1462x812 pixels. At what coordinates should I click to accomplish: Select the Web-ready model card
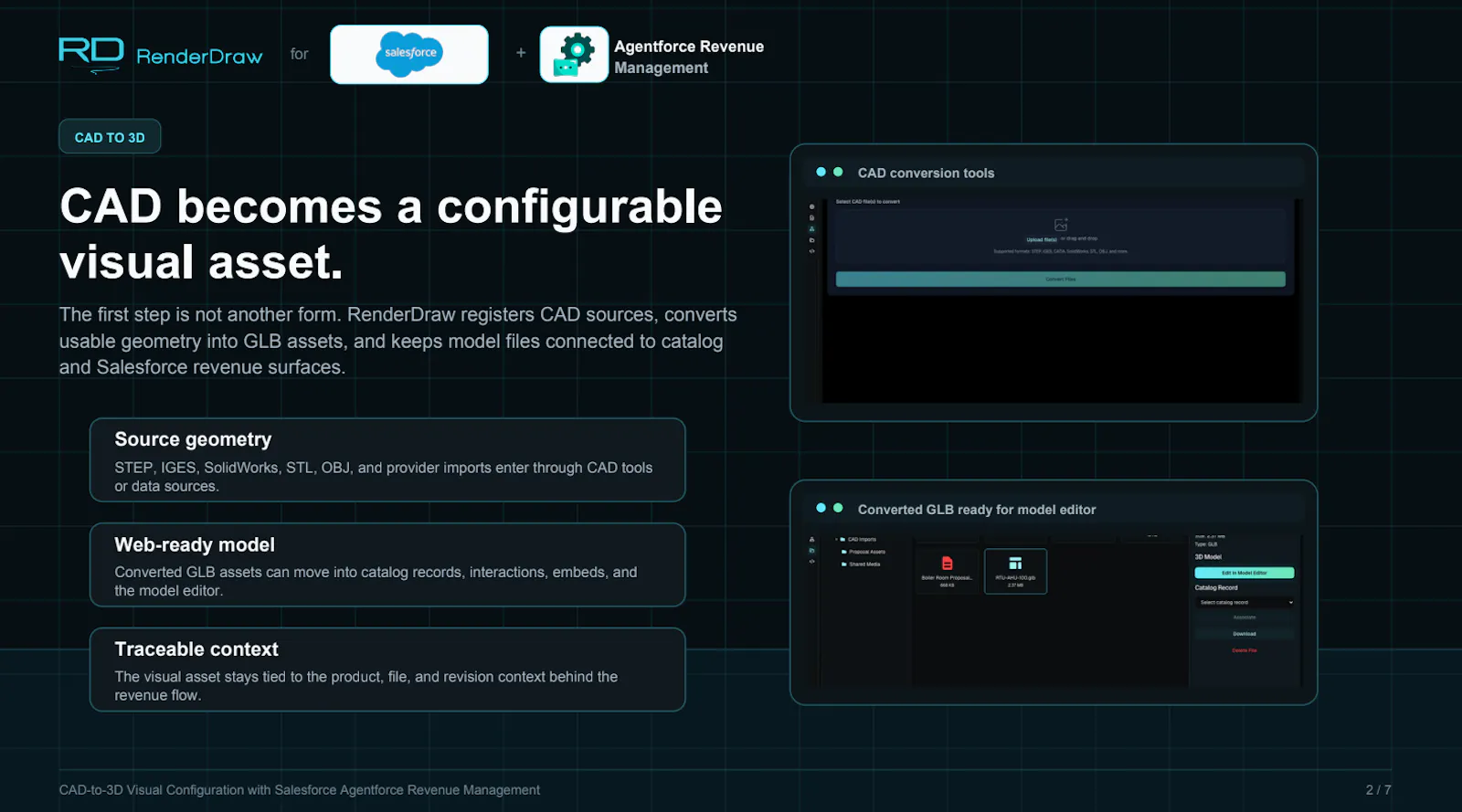pos(387,564)
